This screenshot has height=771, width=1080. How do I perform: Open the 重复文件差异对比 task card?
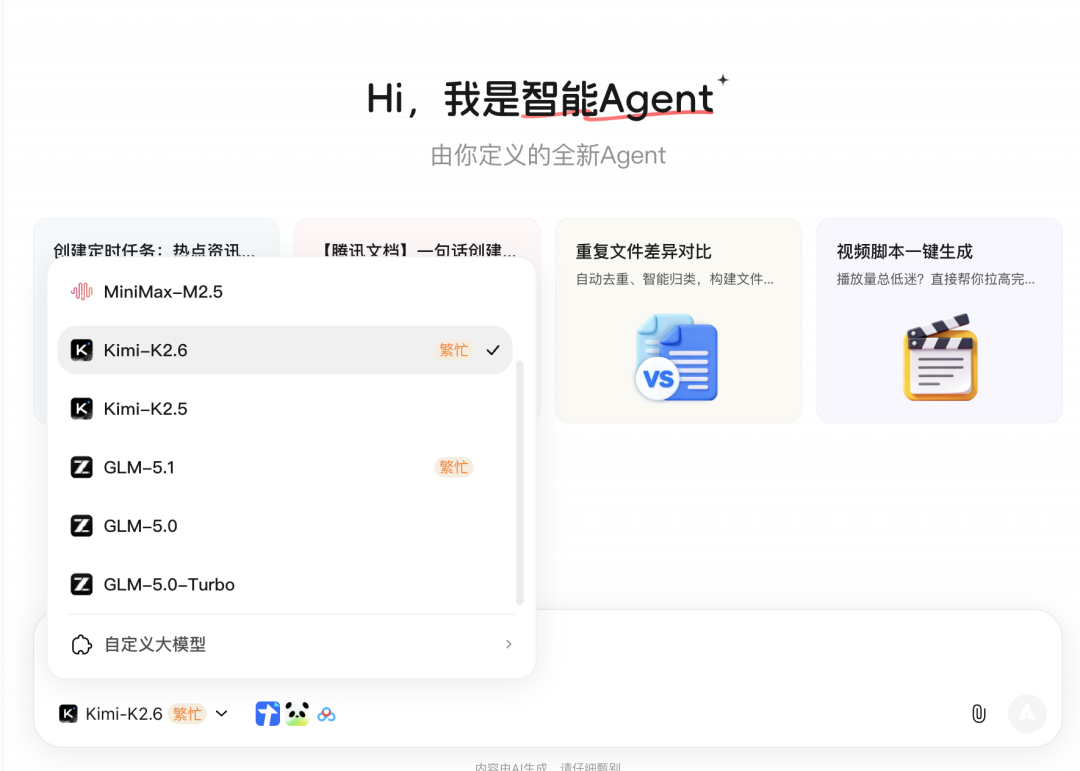click(677, 320)
